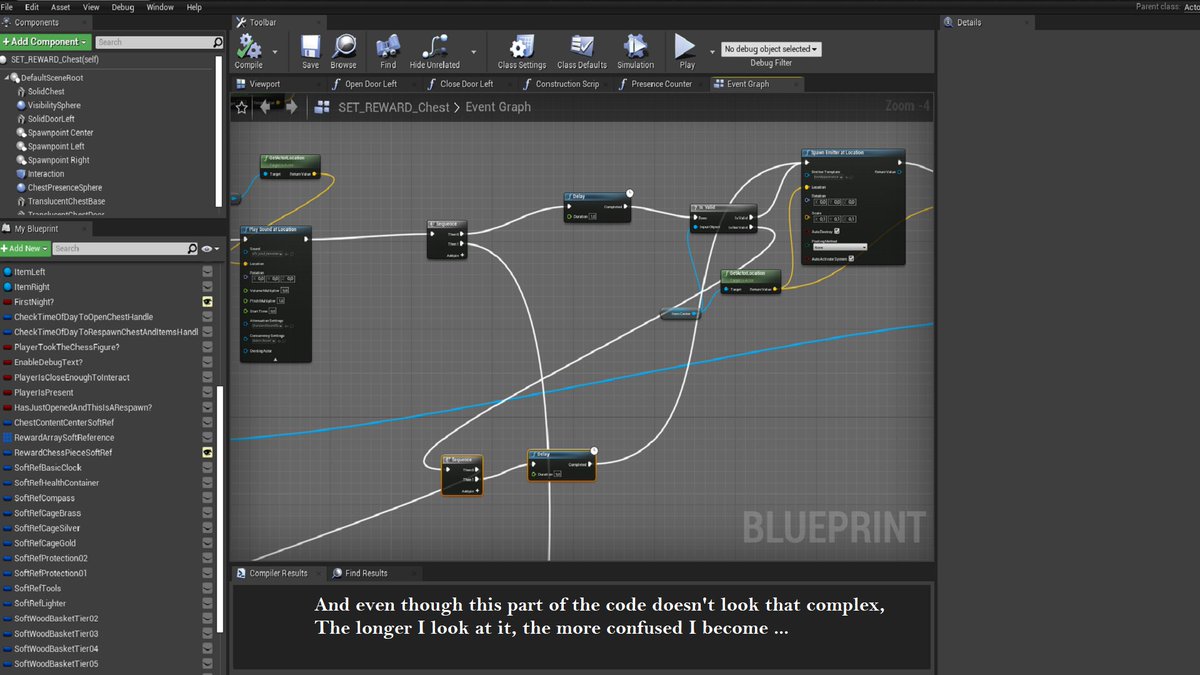Toggle visibility eye for FirstNight? variable

207,301
